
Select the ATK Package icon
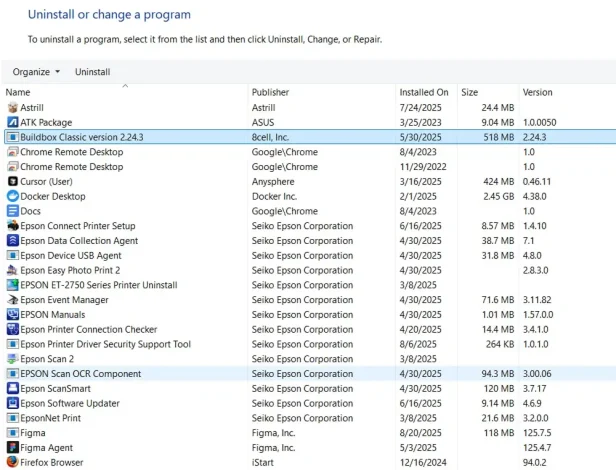[x=12, y=122]
